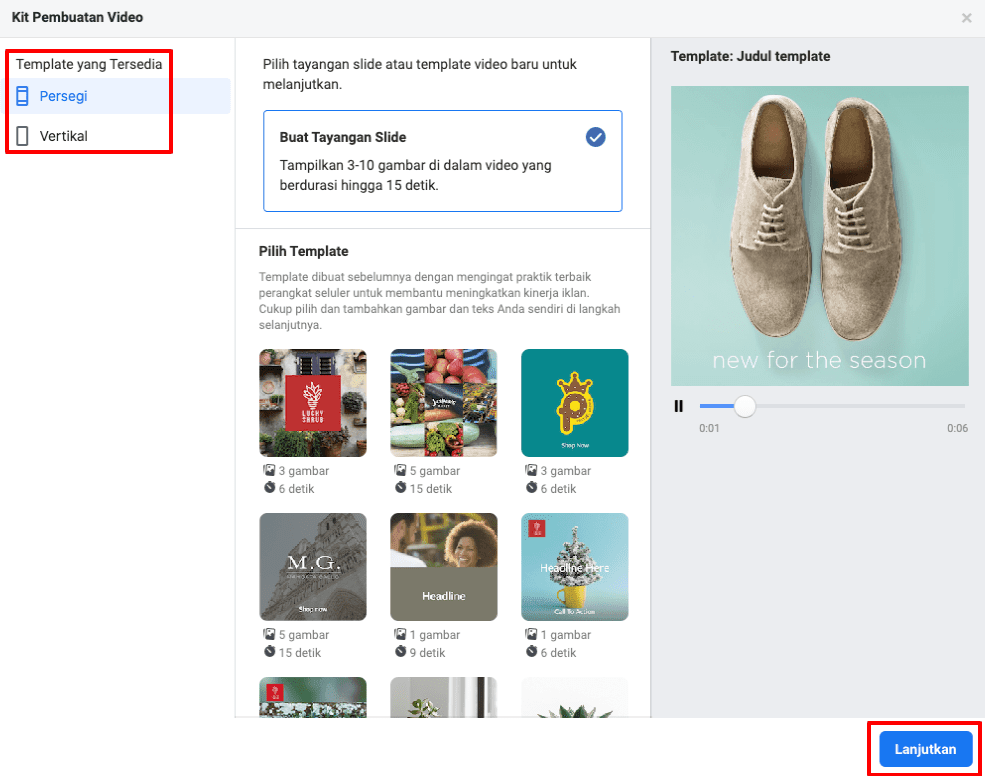
Task: Choose the teal crown P template
Action: (x=574, y=403)
